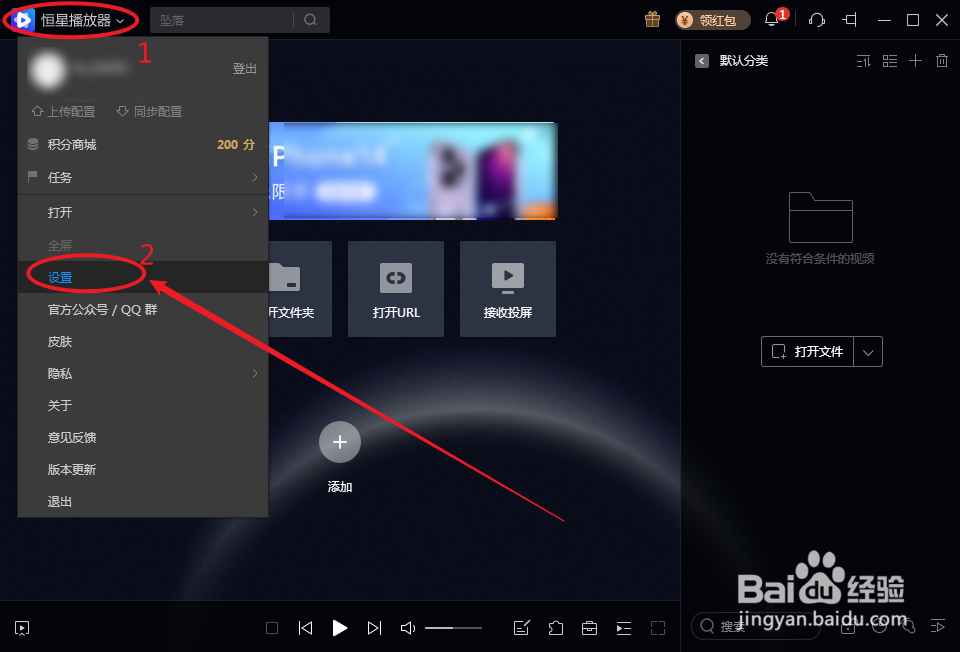Open the gift box icon
Image resolution: width=960 pixels, height=652 pixels.
click(x=653, y=20)
